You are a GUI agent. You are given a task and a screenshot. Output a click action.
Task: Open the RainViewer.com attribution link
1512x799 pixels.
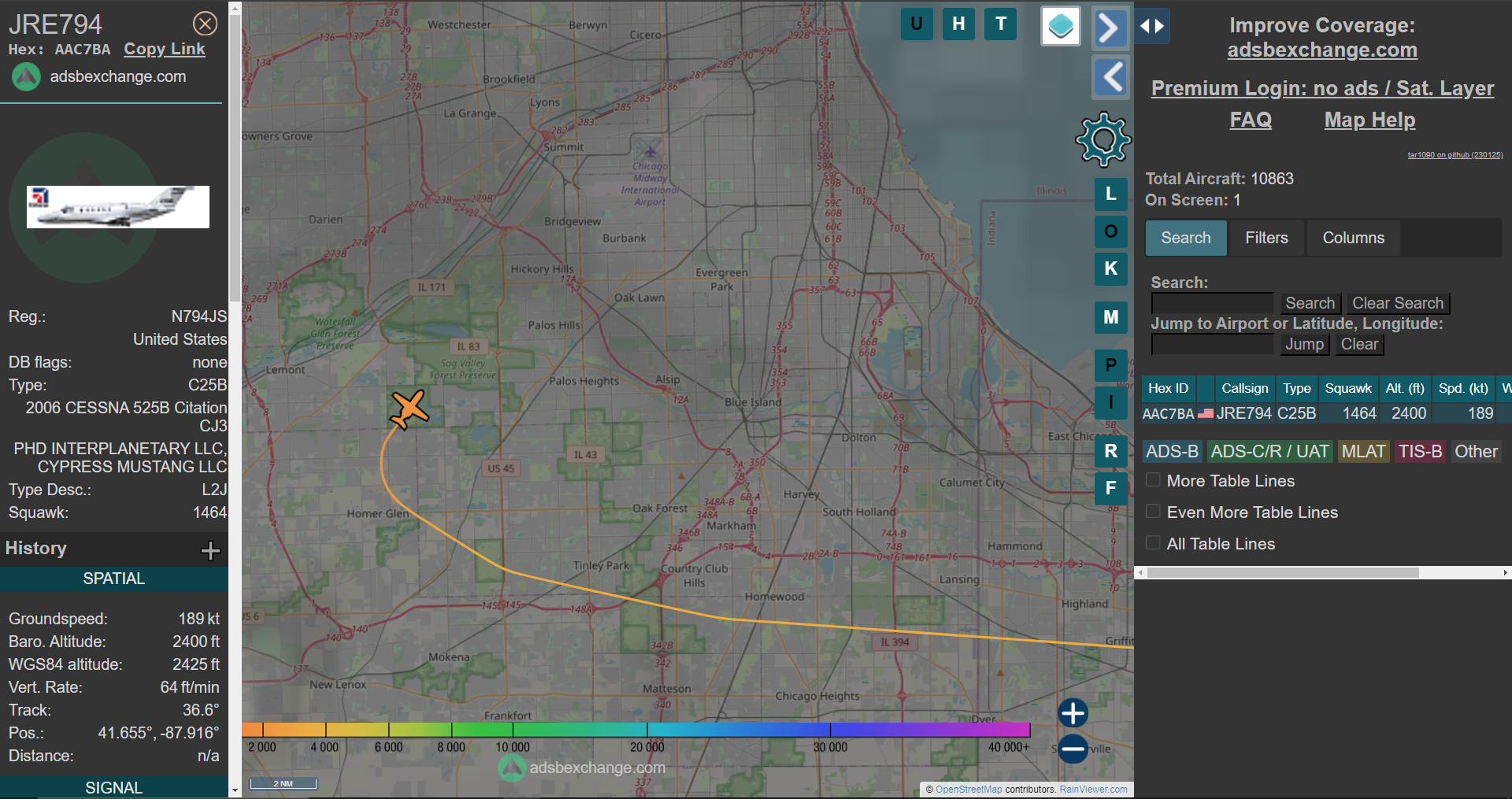(x=1093, y=790)
